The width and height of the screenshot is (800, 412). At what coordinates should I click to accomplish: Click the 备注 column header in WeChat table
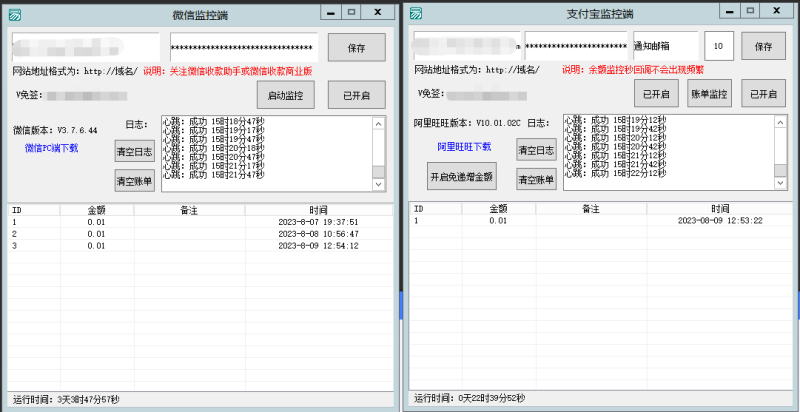[x=189, y=210]
